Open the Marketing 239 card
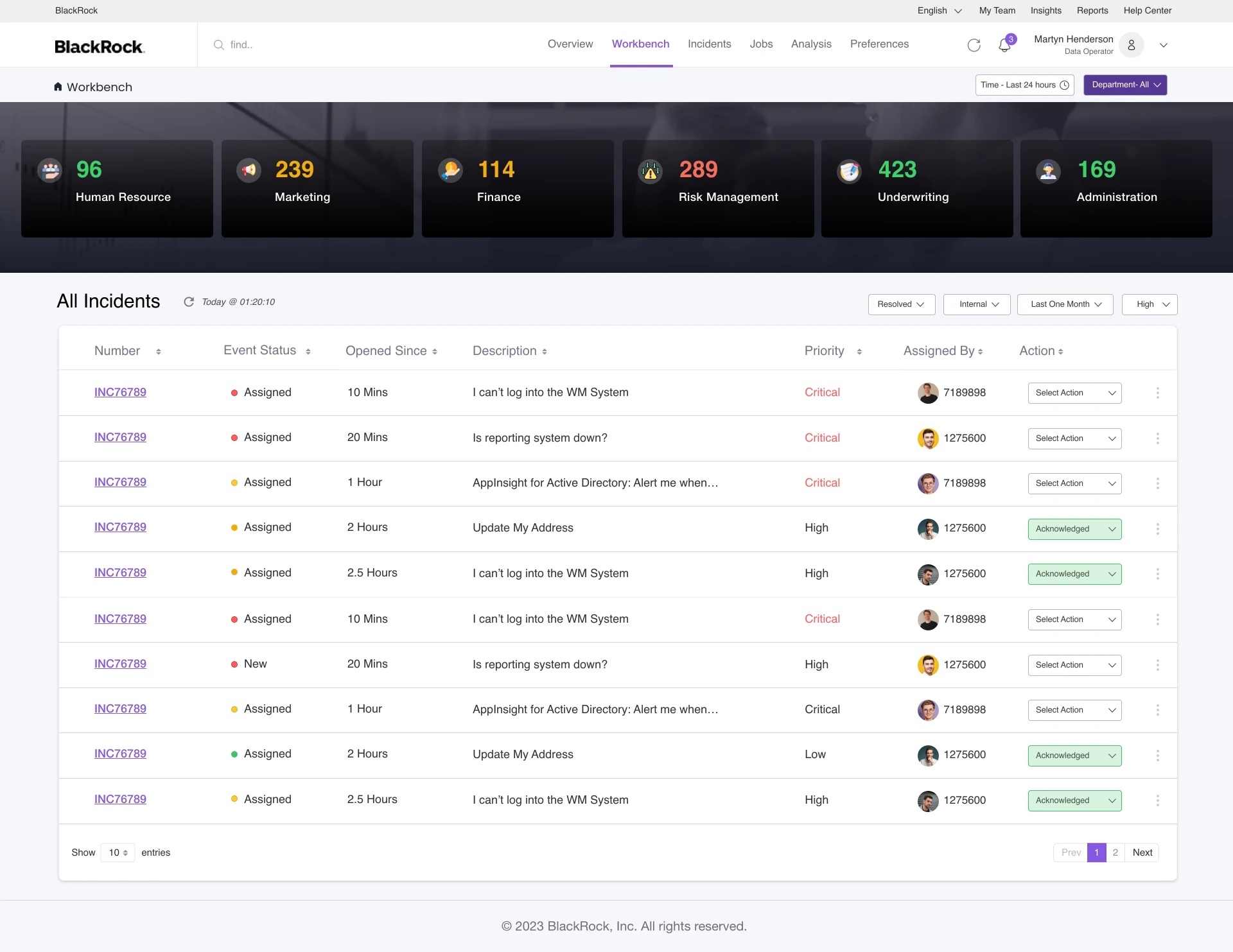 point(317,189)
